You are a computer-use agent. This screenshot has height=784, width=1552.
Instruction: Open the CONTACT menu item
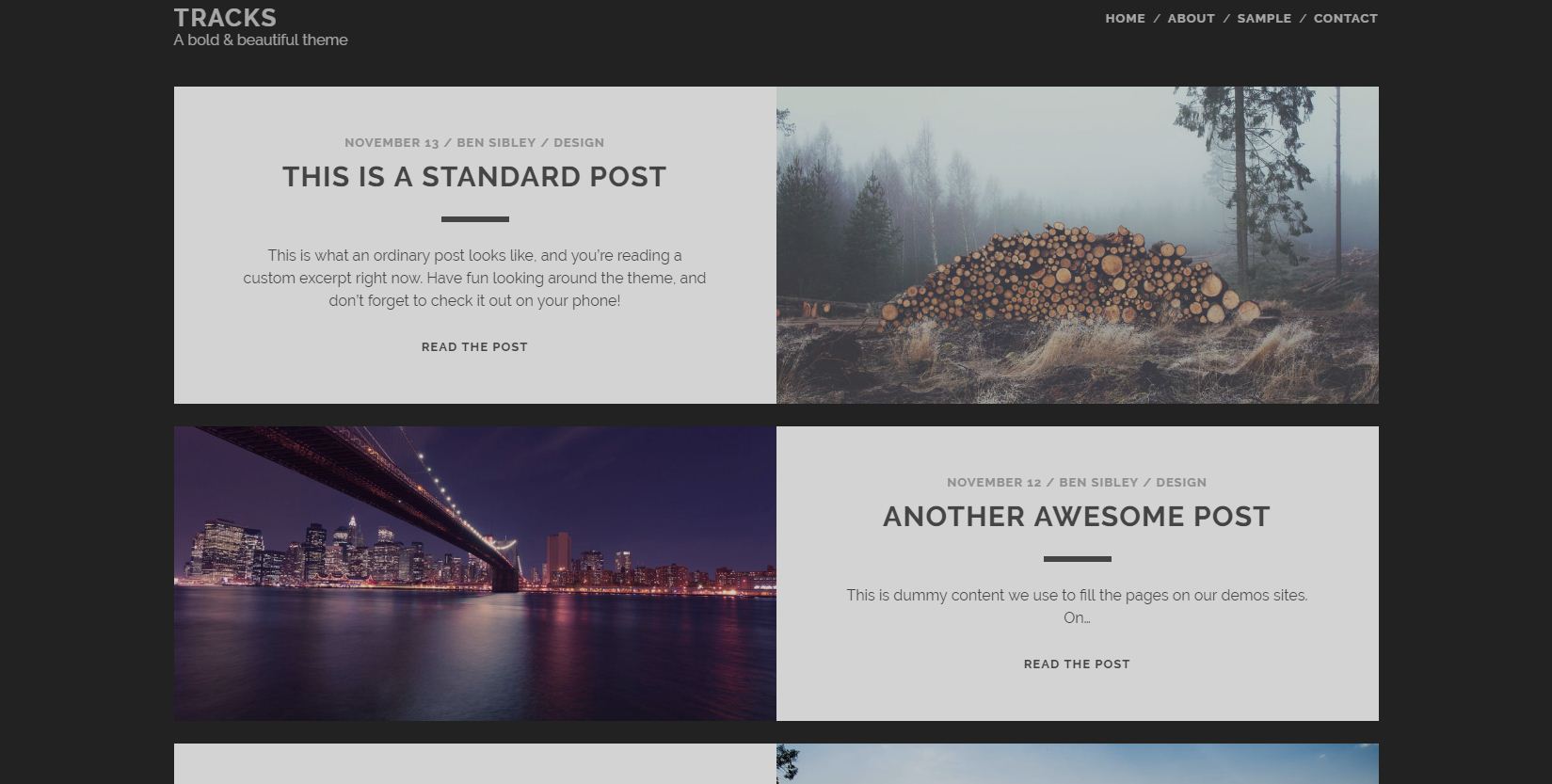[1345, 18]
